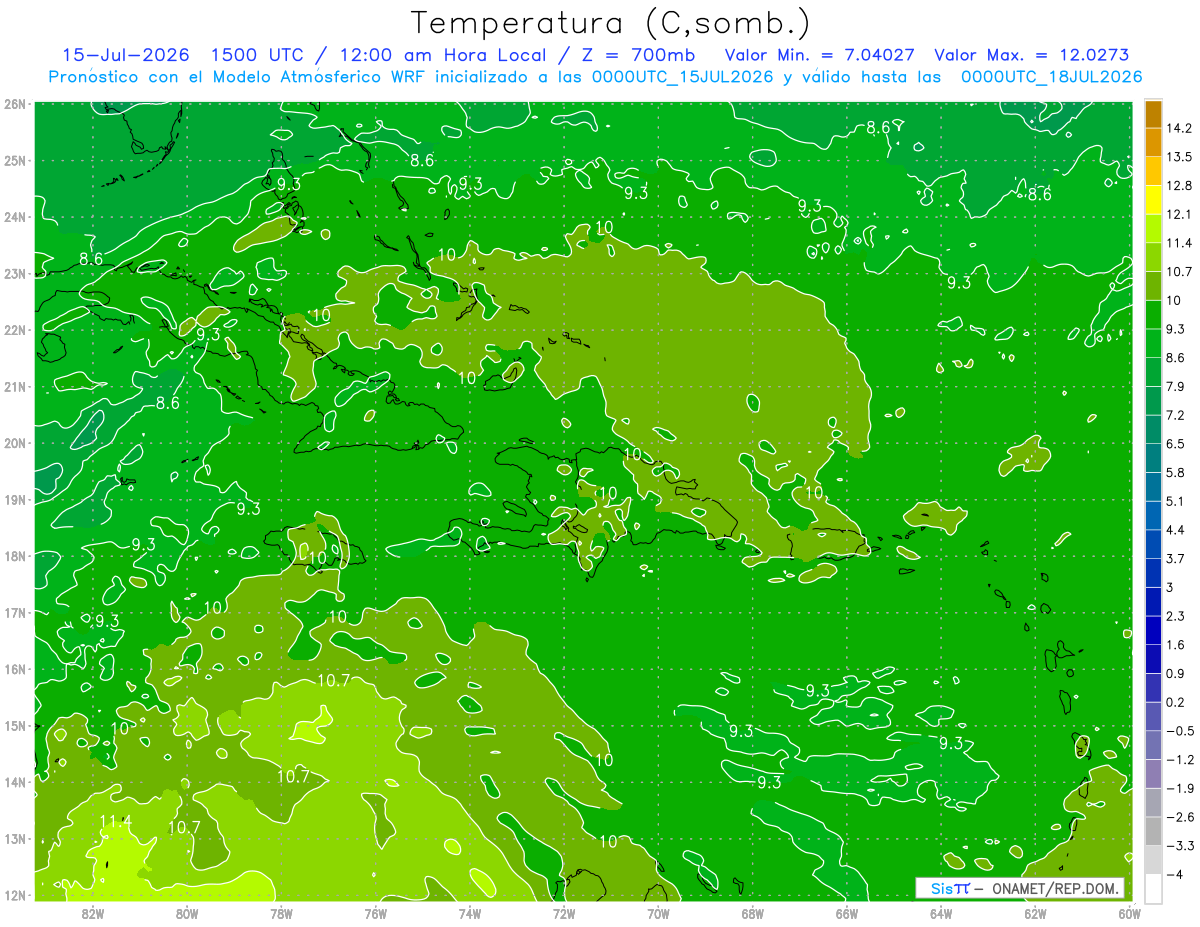Screen dimensions: 1200x927
Task: Click the 7.2 color bar value
Action: [x=1175, y=415]
